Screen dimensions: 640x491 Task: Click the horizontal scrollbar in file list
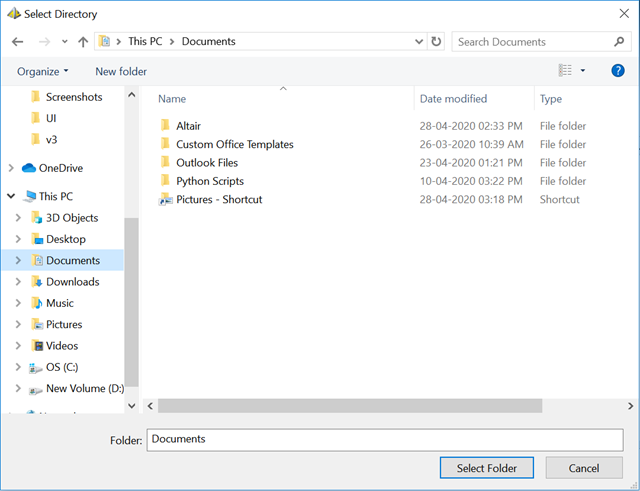(350, 406)
